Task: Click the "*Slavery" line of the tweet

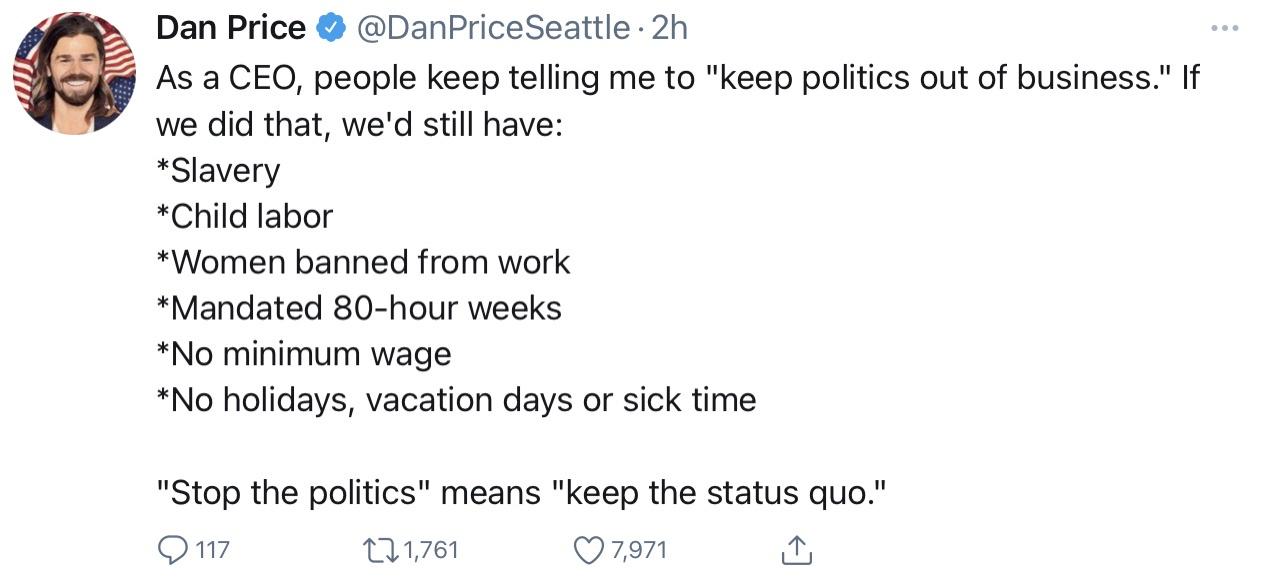Action: 218,170
